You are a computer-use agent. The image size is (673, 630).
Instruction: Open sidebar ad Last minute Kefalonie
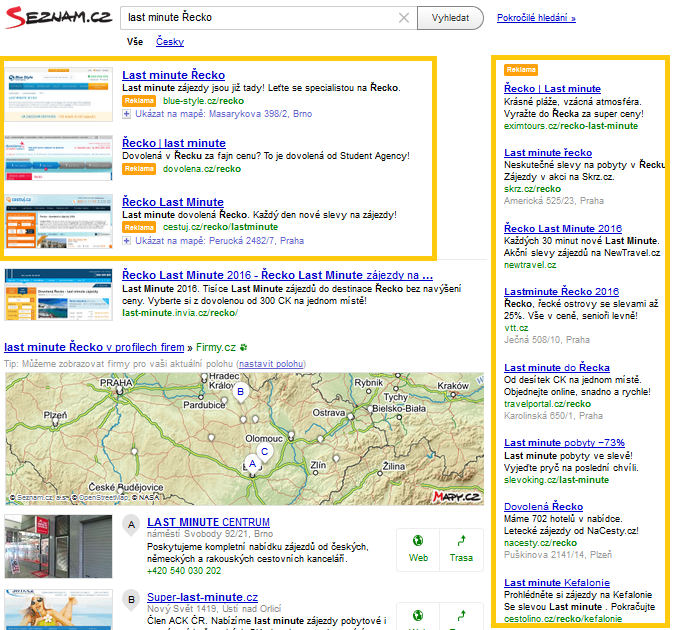coord(557,583)
